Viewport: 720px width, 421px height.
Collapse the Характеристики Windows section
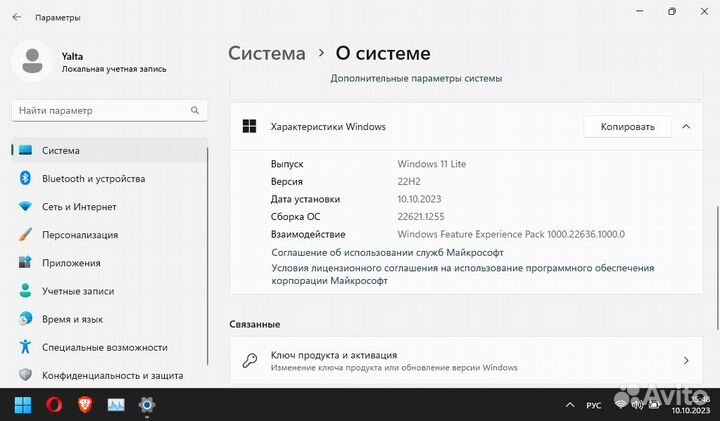point(685,127)
